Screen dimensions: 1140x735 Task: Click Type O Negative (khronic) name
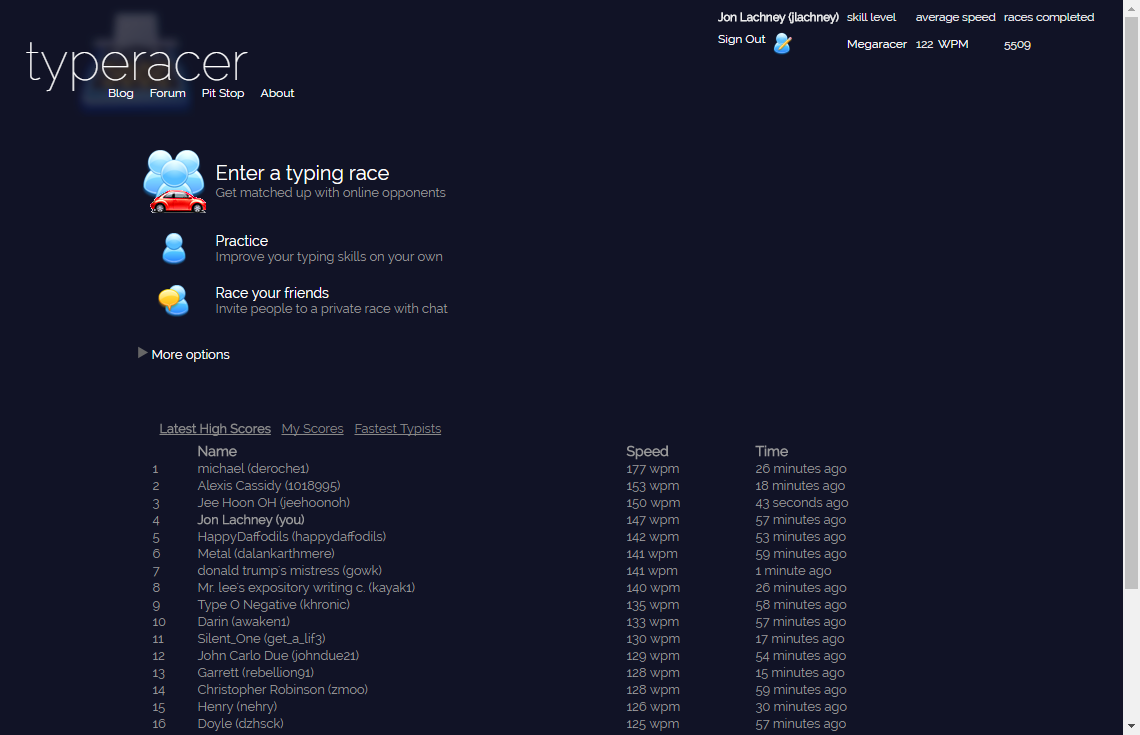273,605
